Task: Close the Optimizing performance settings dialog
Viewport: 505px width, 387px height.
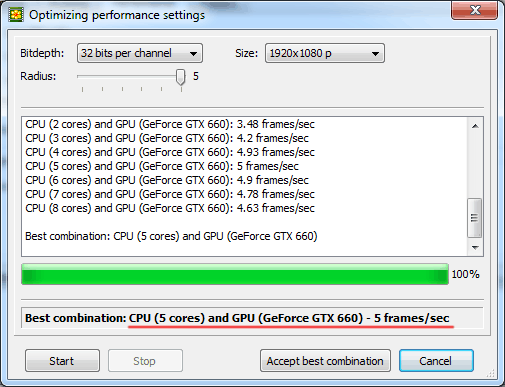Action: [475, 10]
